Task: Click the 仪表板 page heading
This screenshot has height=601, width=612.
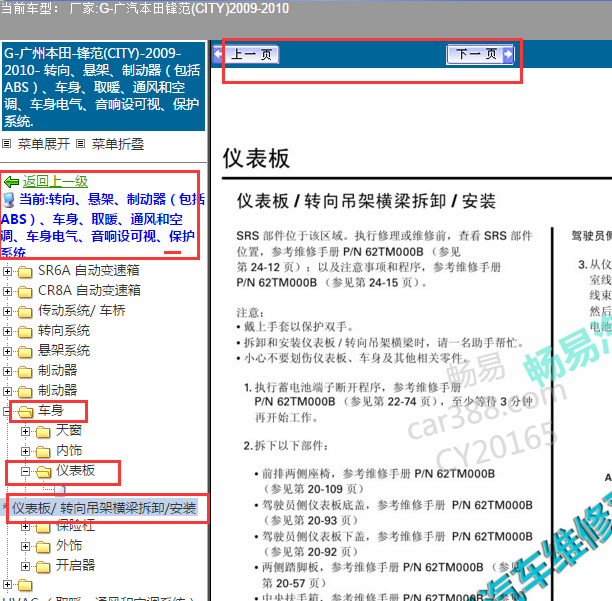Action: (256, 158)
